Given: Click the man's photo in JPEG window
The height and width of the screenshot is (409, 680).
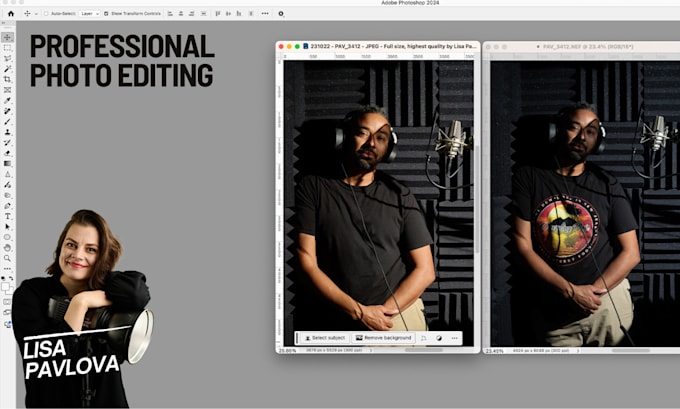Looking at the screenshot, I should [378, 203].
